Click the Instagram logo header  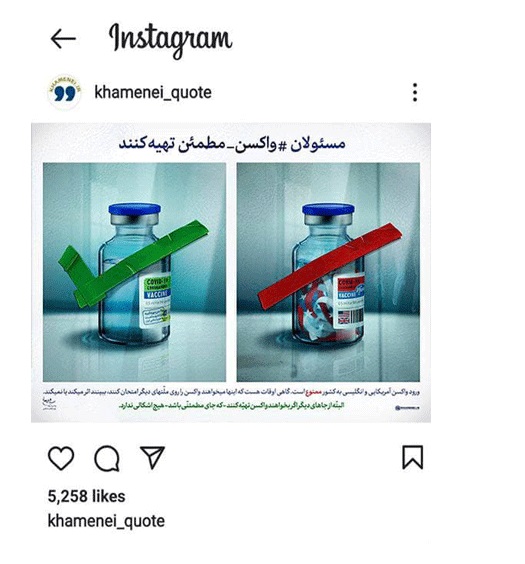(170, 41)
